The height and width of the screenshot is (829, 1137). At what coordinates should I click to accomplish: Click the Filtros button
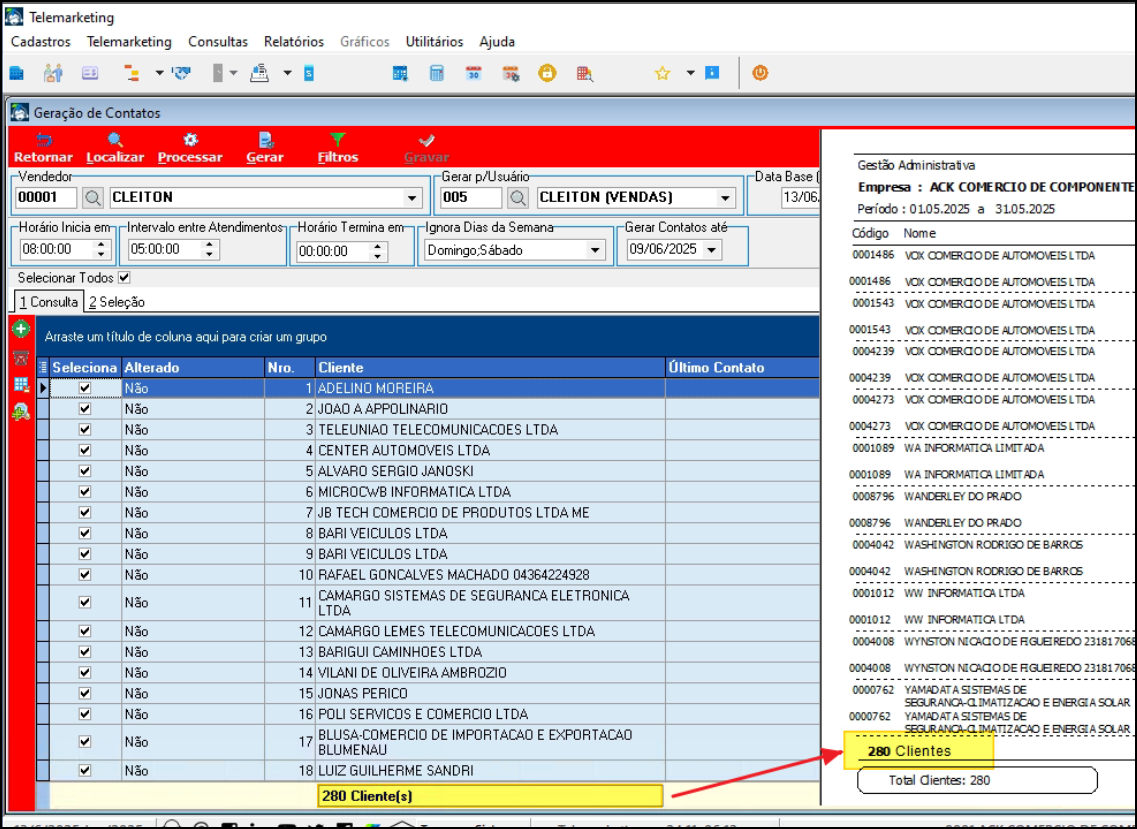pos(338,148)
